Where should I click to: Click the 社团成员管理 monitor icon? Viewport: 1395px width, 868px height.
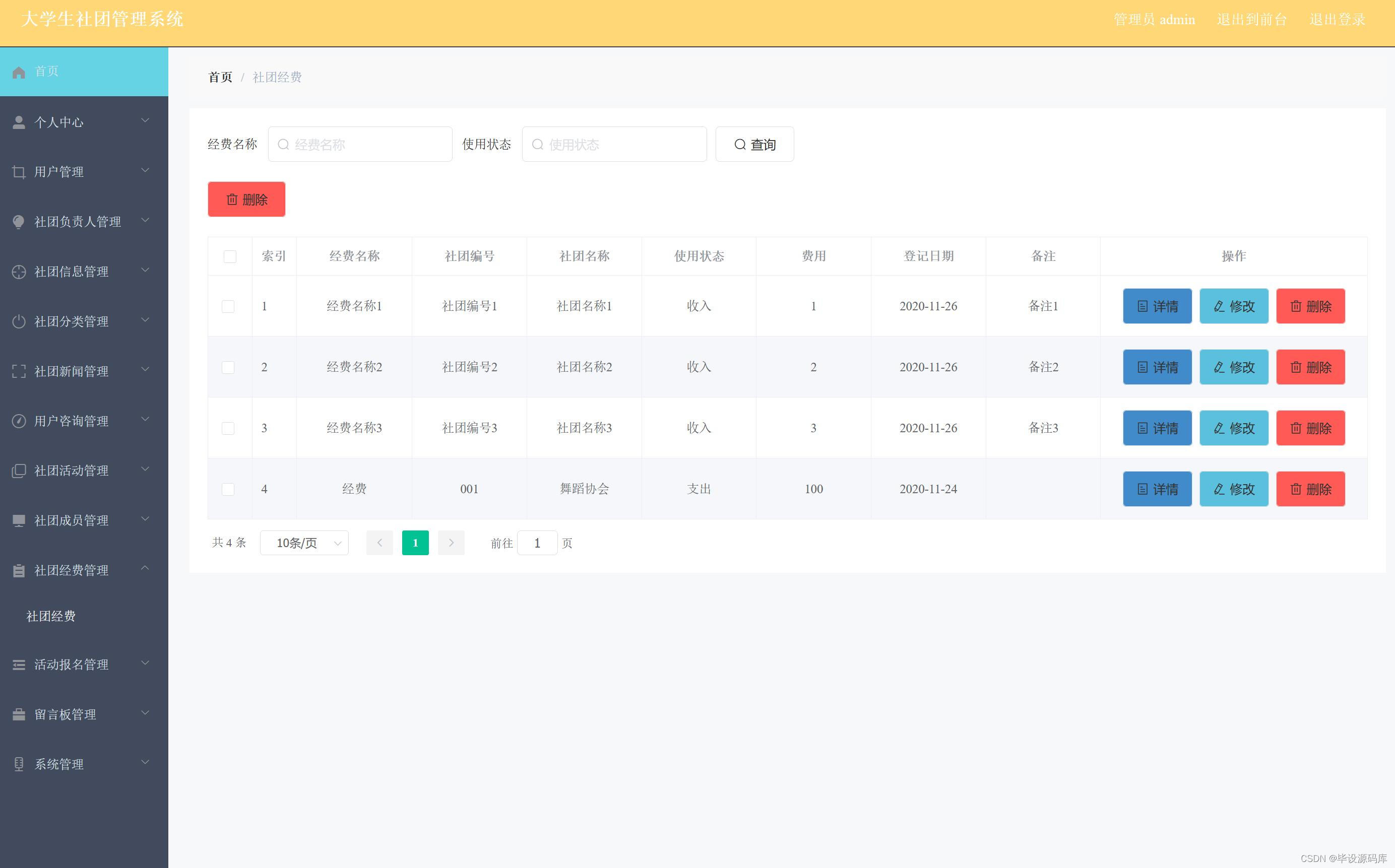click(19, 521)
